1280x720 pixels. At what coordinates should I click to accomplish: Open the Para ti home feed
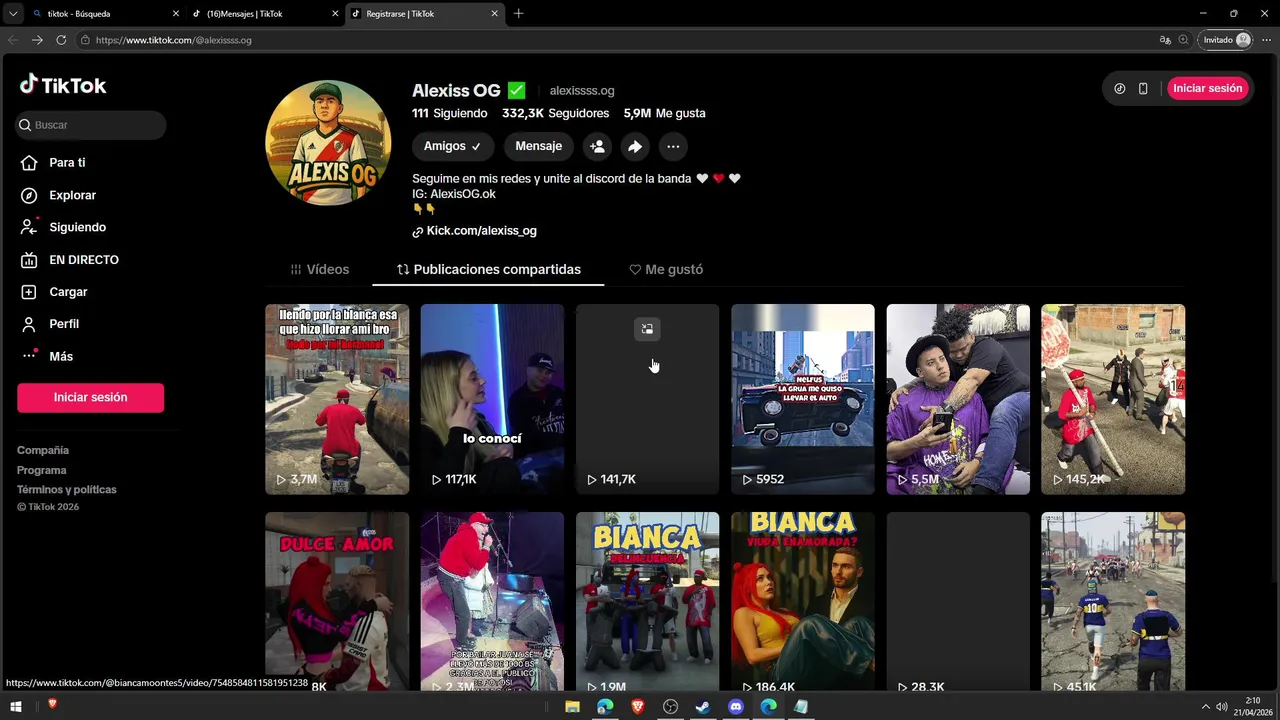53,163
